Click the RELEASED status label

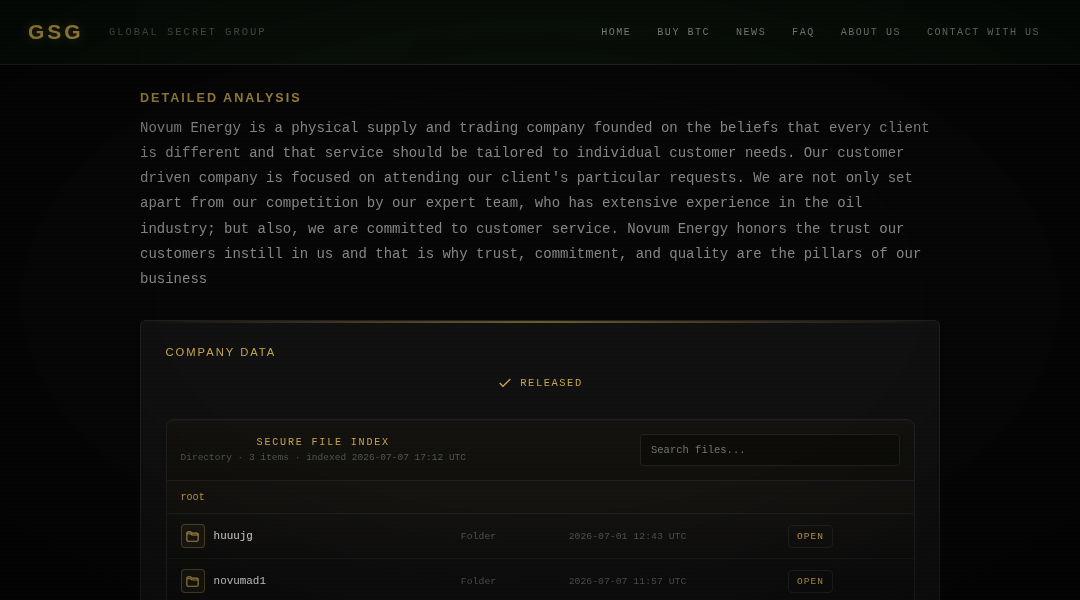551,383
